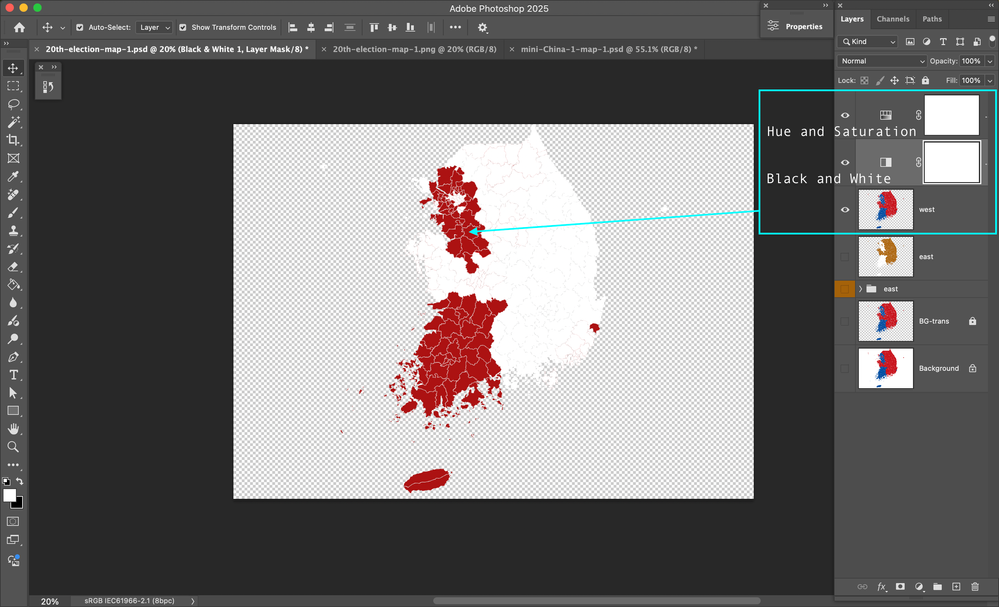The width and height of the screenshot is (999, 607).
Task: Select the Lasso tool
Action: coord(13,104)
